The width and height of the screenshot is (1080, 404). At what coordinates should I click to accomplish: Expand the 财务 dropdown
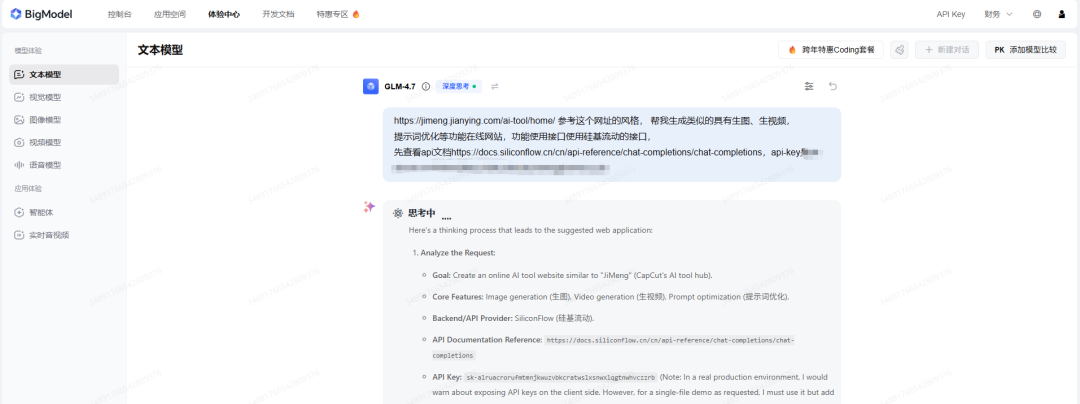998,14
